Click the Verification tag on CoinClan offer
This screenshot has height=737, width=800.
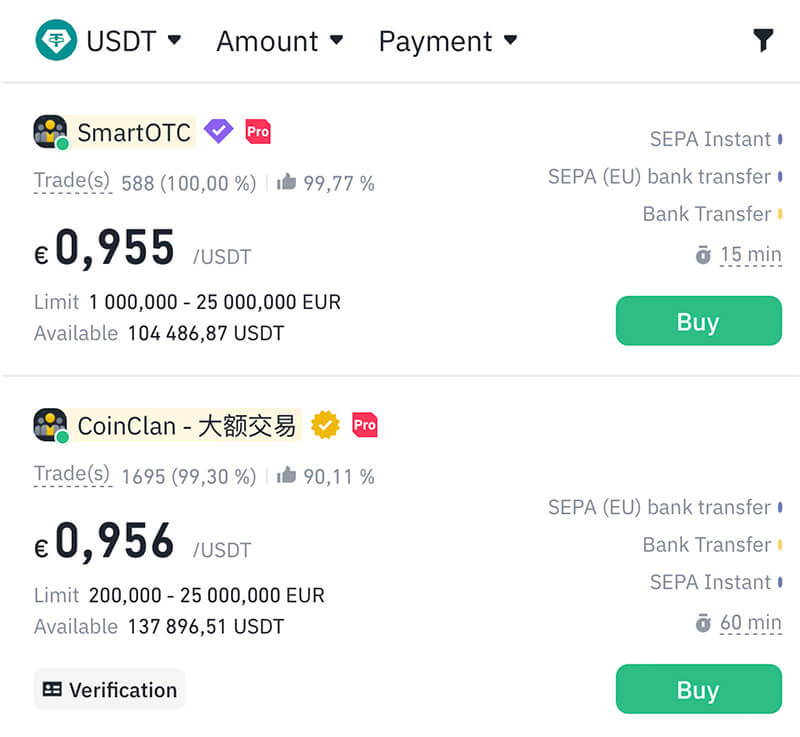(x=110, y=689)
